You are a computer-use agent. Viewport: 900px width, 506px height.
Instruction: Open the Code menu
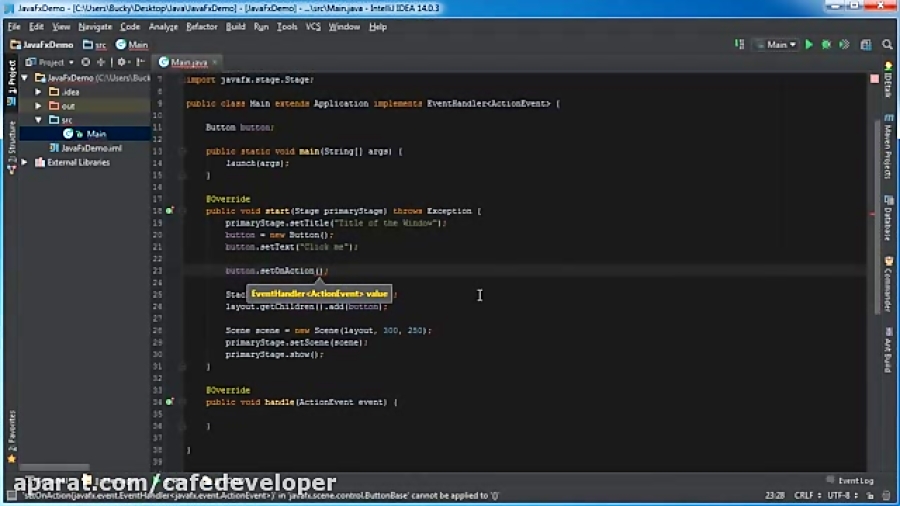pos(130,26)
